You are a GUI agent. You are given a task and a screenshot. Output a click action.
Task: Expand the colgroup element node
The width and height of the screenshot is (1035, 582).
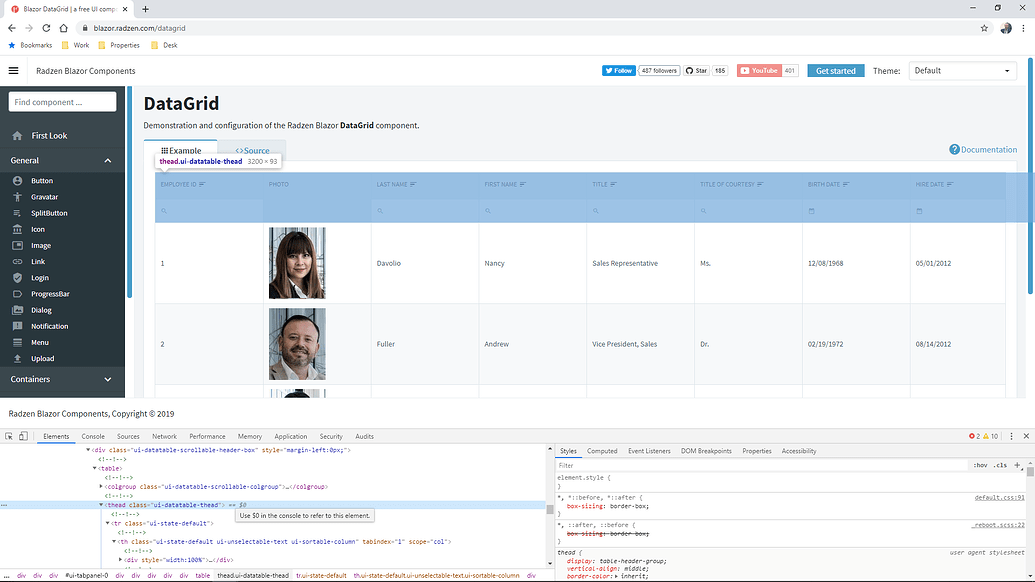101,486
